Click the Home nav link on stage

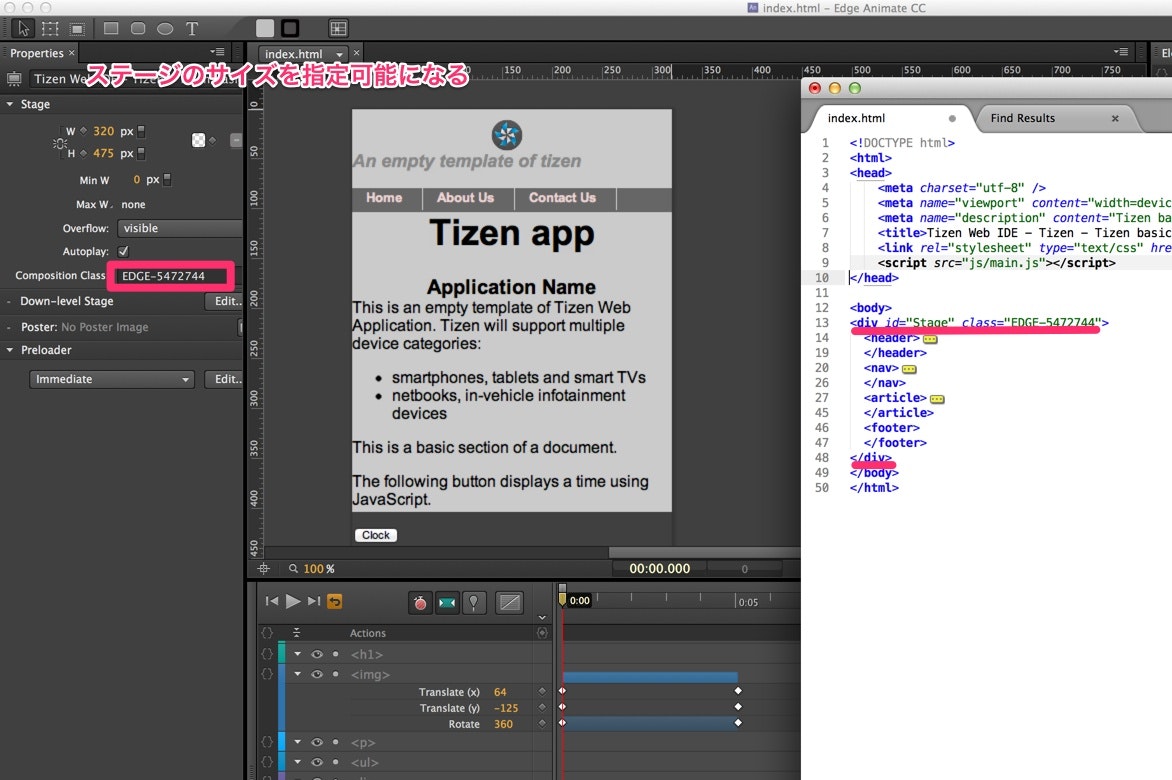(384, 198)
